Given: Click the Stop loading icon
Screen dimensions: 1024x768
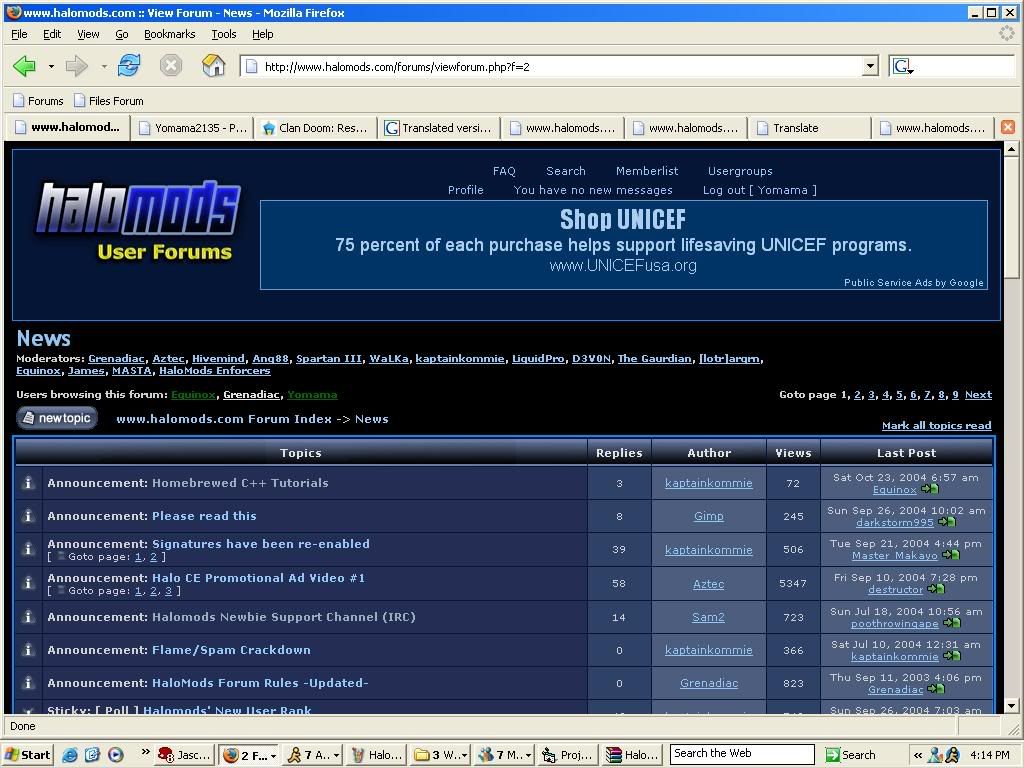Looking at the screenshot, I should 171,65.
